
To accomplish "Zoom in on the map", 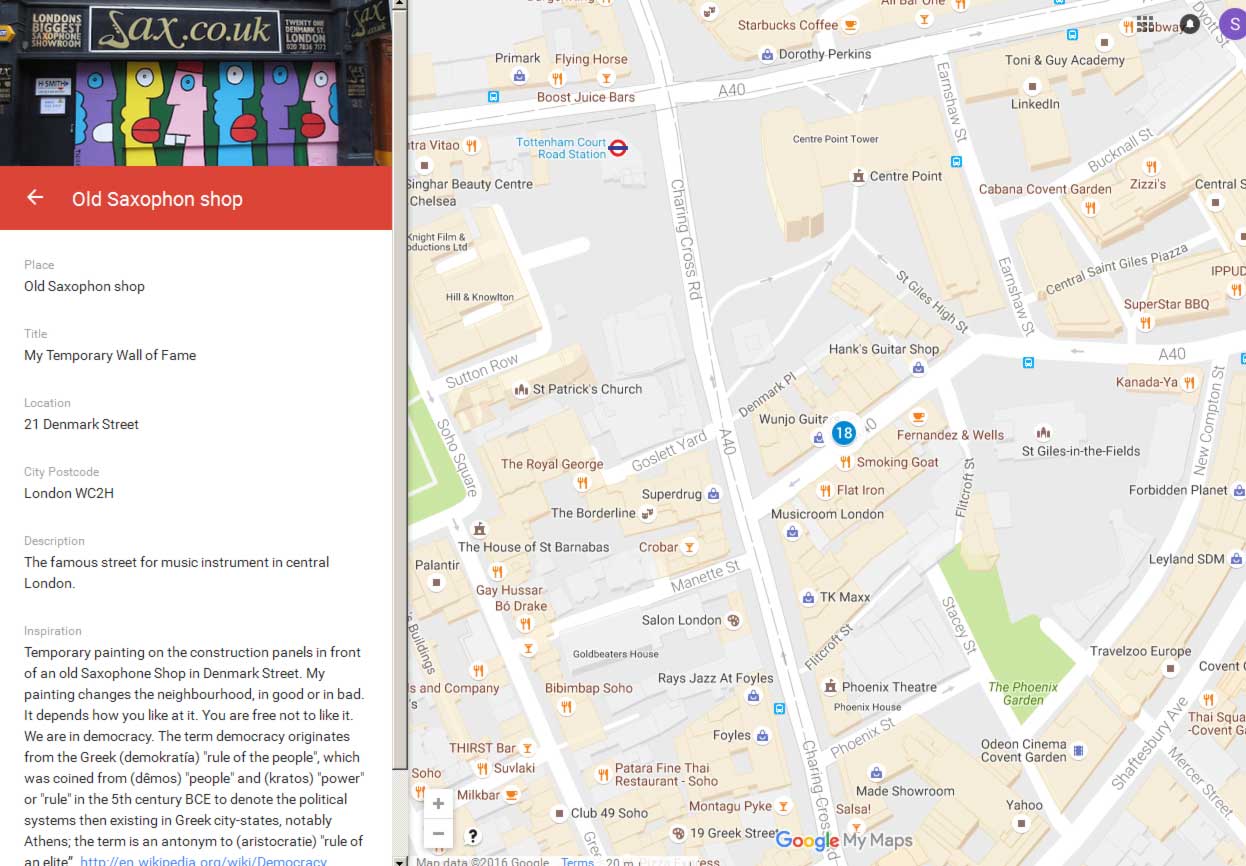I will [x=438, y=804].
